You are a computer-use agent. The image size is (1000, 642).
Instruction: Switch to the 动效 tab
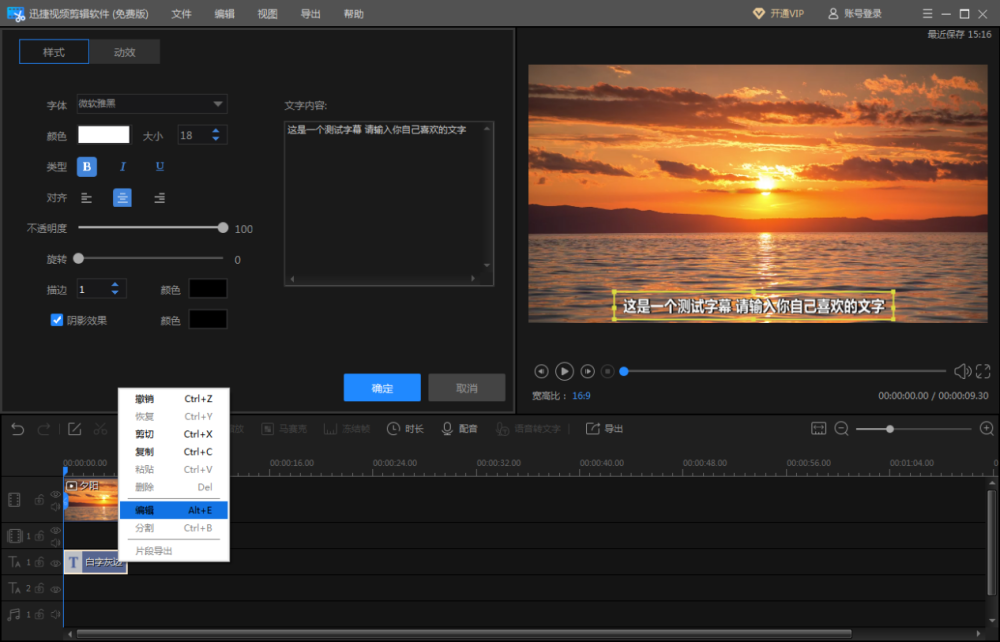click(x=124, y=52)
